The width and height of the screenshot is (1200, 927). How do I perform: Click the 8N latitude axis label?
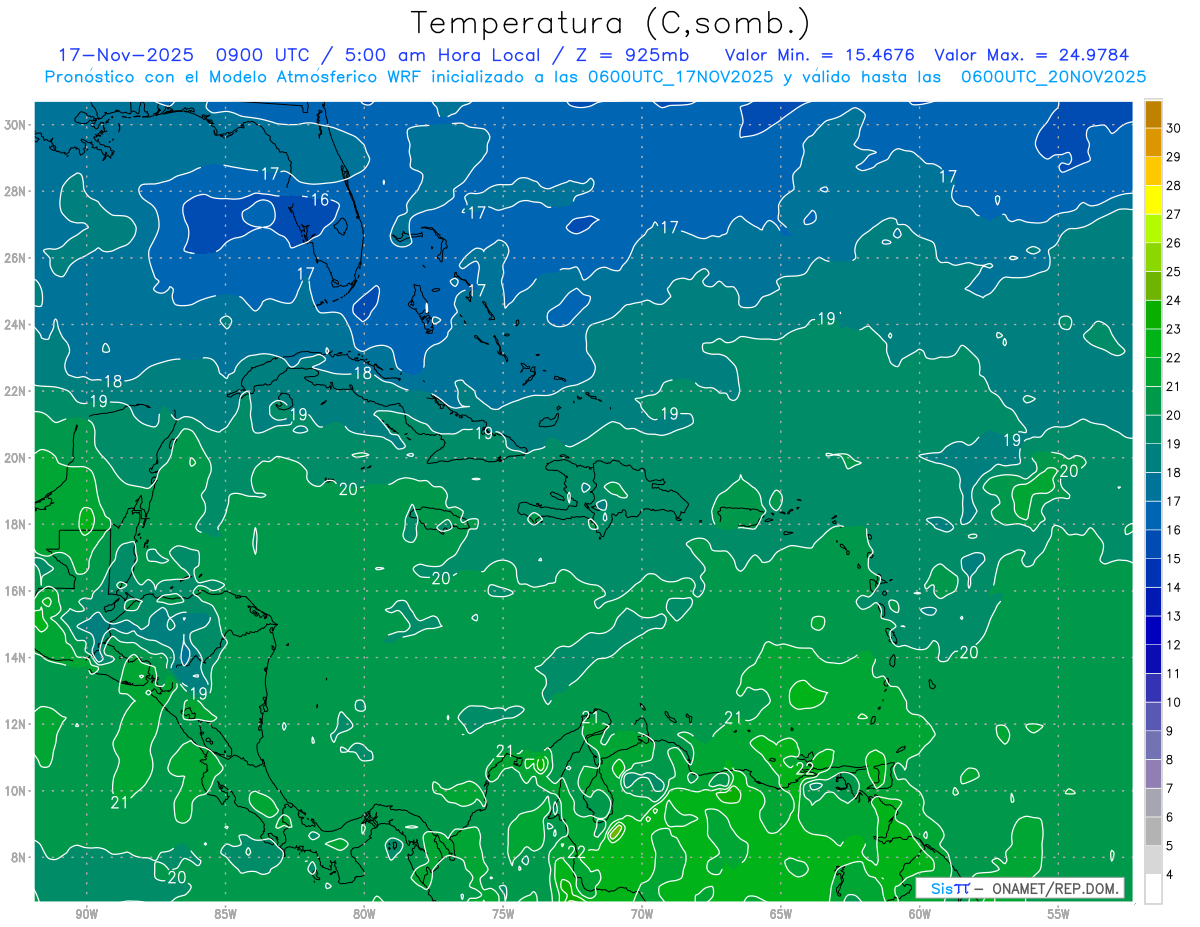[x=20, y=858]
